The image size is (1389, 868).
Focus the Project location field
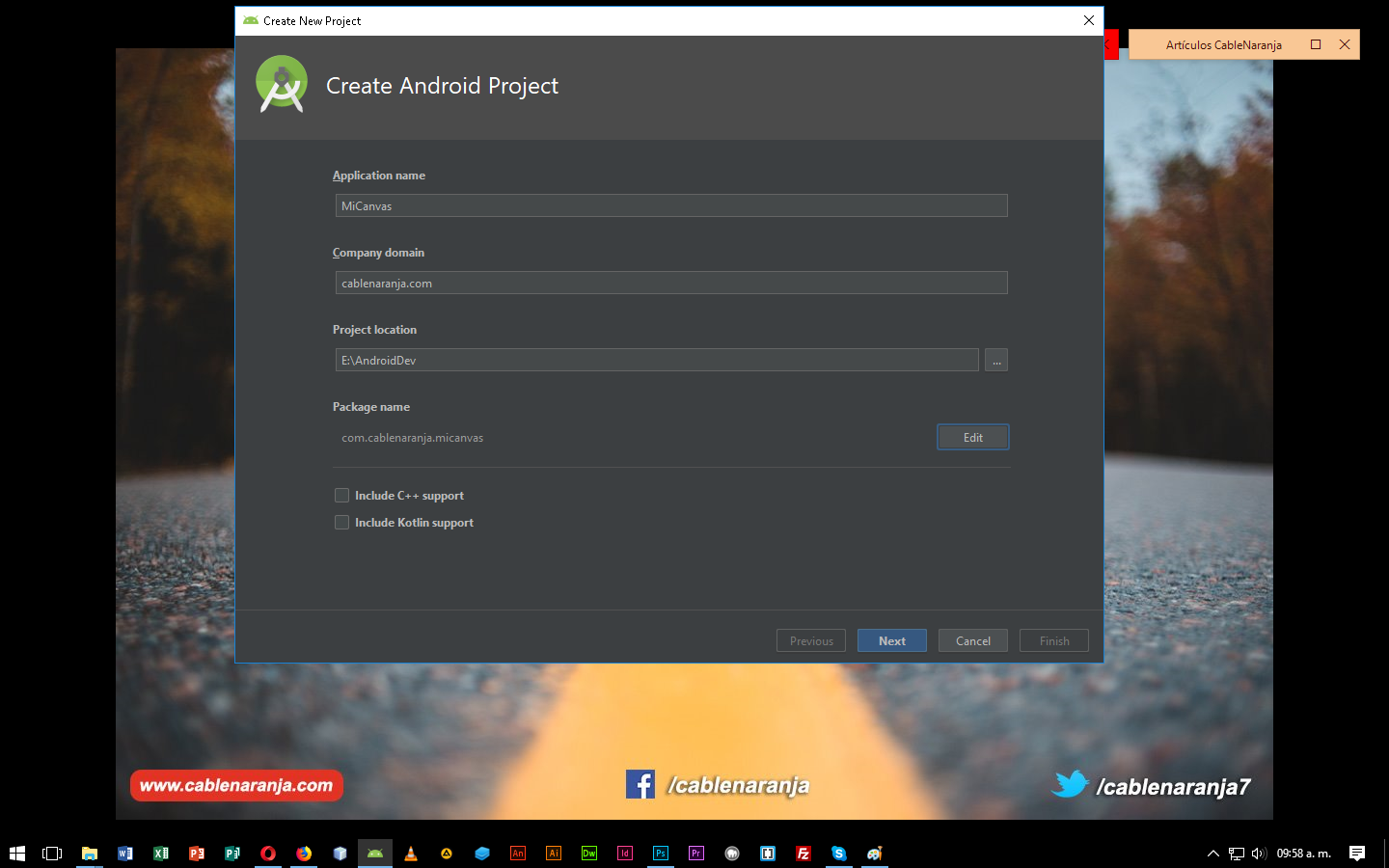click(657, 361)
